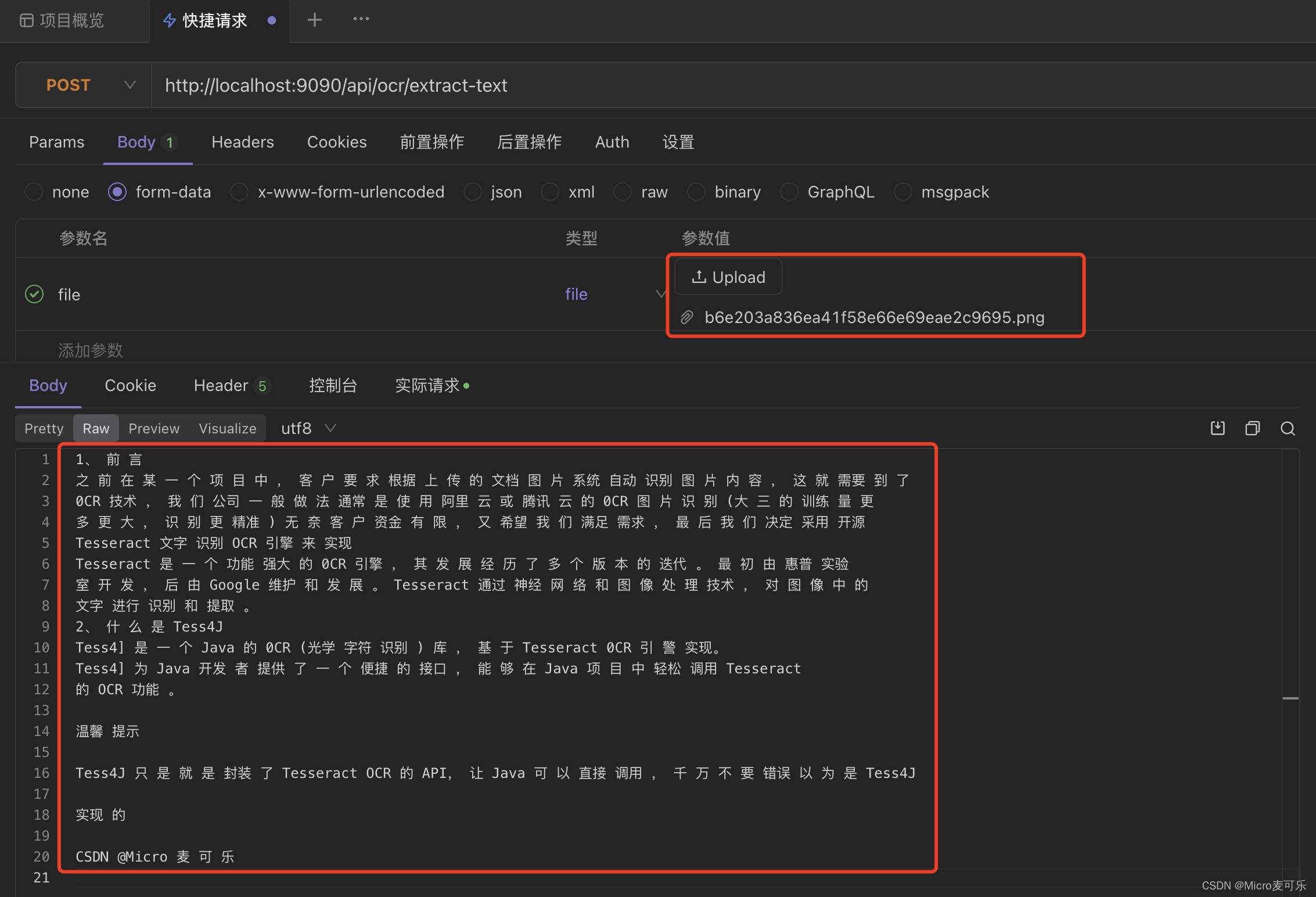Toggle the green check beside file parameter

click(34, 295)
